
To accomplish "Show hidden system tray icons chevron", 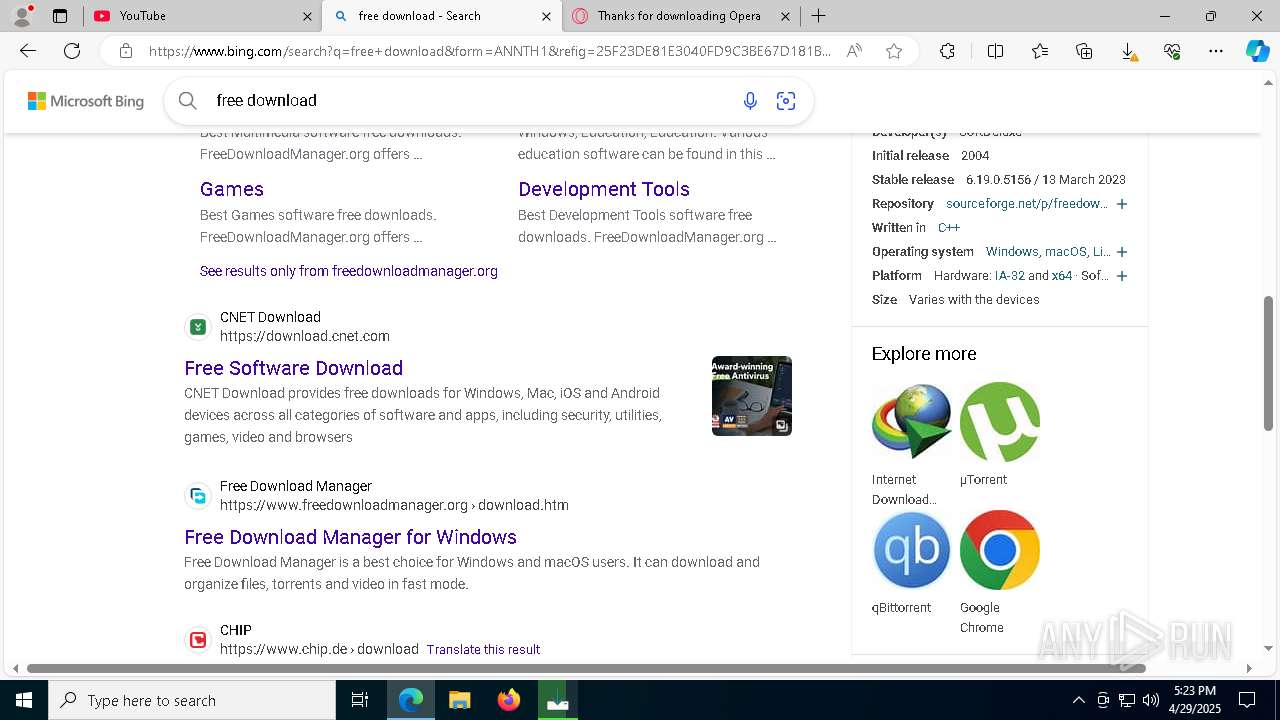I will point(1078,700).
